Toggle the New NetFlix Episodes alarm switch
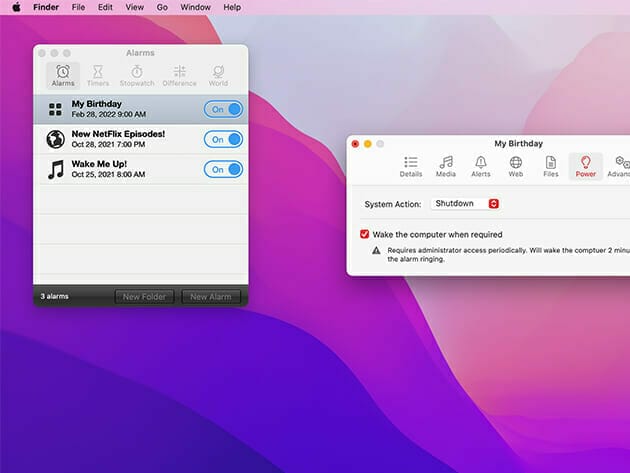Viewport: 630px width, 473px height. click(223, 139)
